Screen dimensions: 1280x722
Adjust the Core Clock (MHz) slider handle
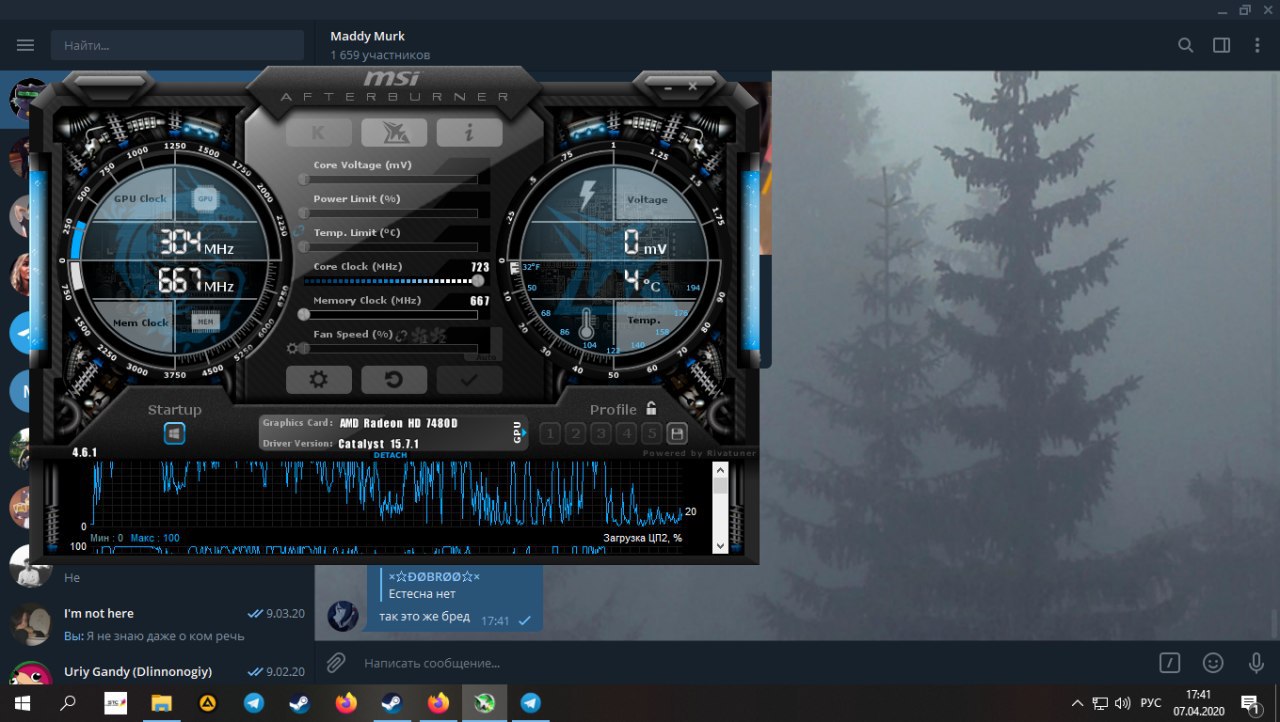click(x=478, y=281)
